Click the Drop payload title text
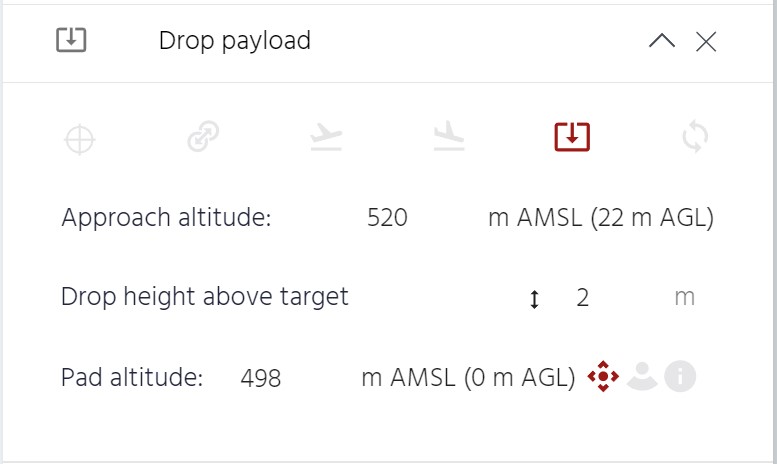Viewport: 777px width, 464px height. click(x=235, y=41)
